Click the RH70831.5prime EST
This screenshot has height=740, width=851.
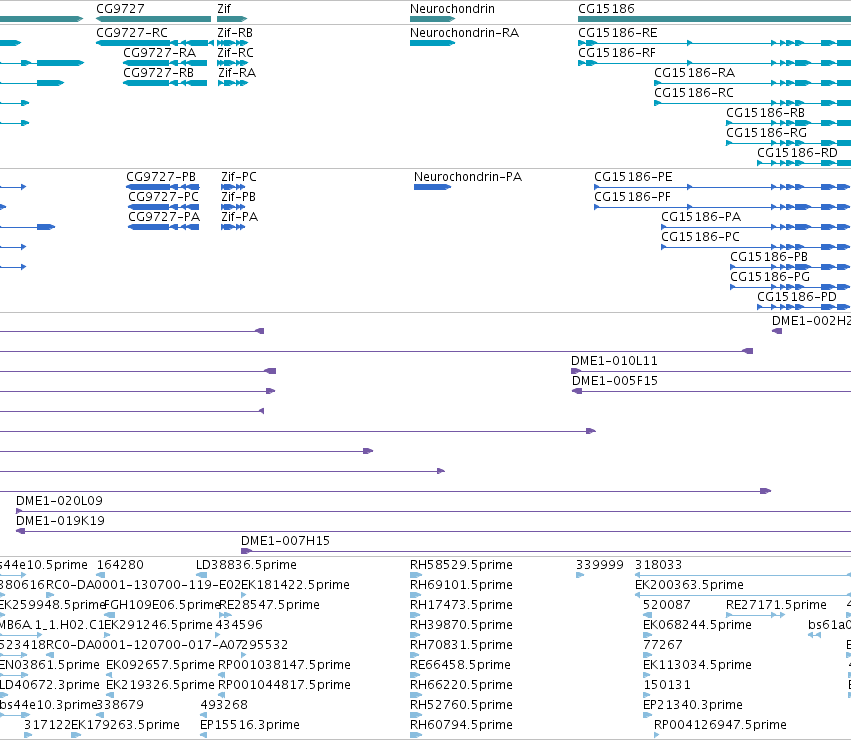point(461,646)
